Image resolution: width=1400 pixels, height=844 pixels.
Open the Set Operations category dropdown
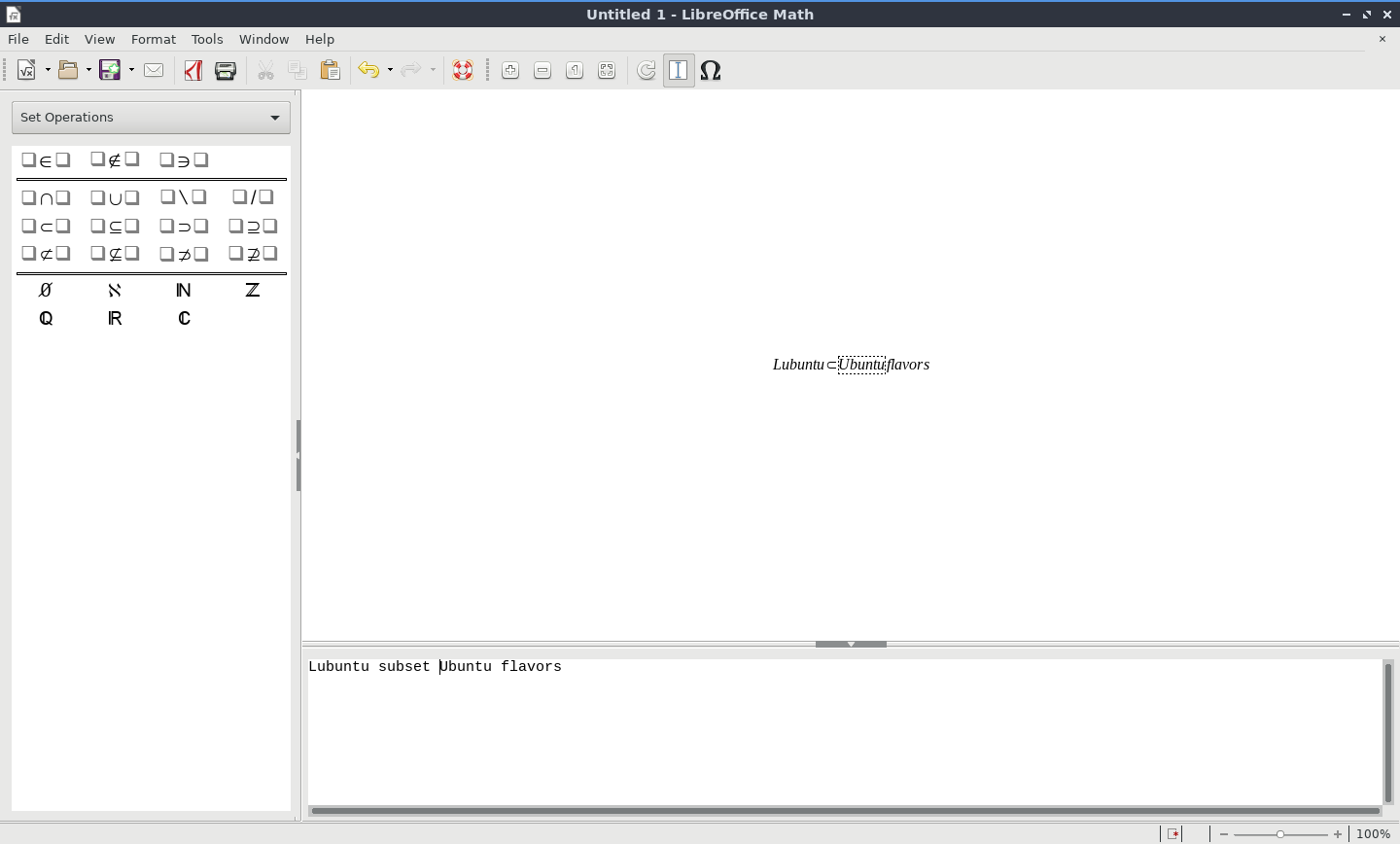click(151, 118)
